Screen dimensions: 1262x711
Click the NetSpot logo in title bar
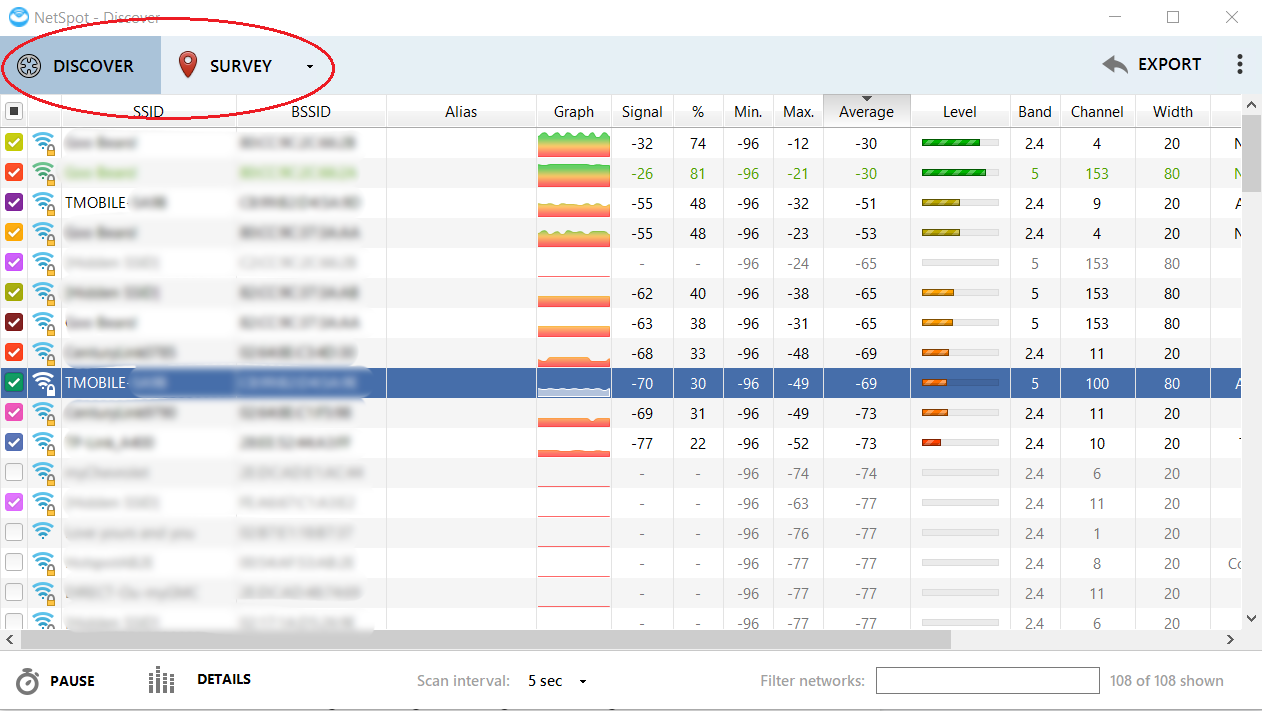18,17
